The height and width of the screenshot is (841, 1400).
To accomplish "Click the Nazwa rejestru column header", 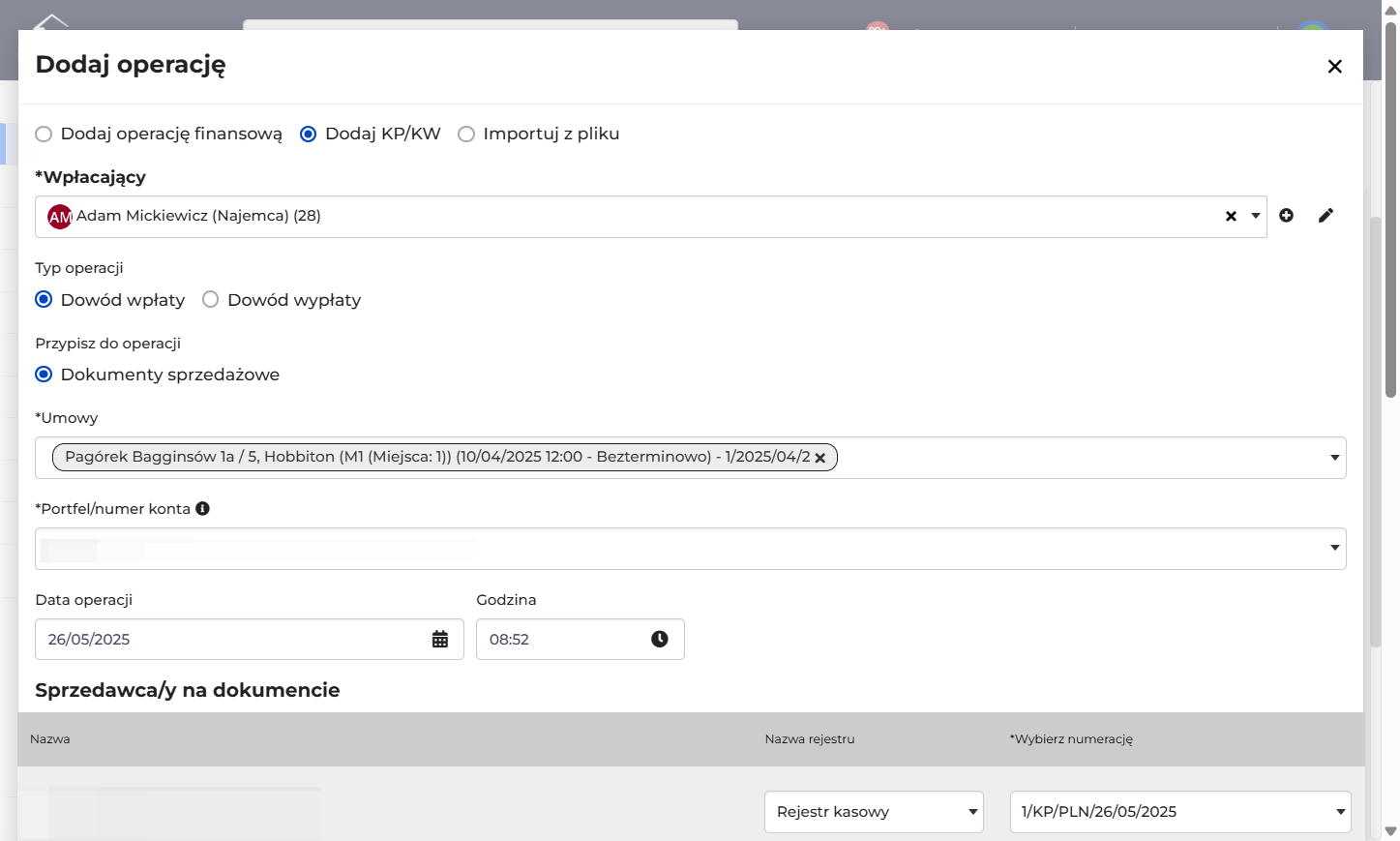I will point(810,739).
